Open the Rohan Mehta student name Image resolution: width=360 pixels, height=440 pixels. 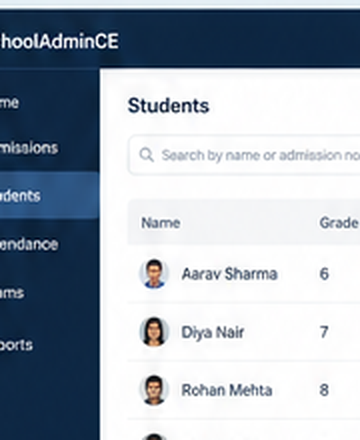click(227, 390)
